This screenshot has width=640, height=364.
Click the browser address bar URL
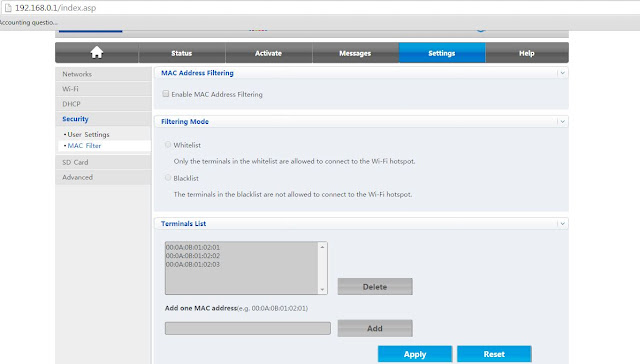[56, 8]
